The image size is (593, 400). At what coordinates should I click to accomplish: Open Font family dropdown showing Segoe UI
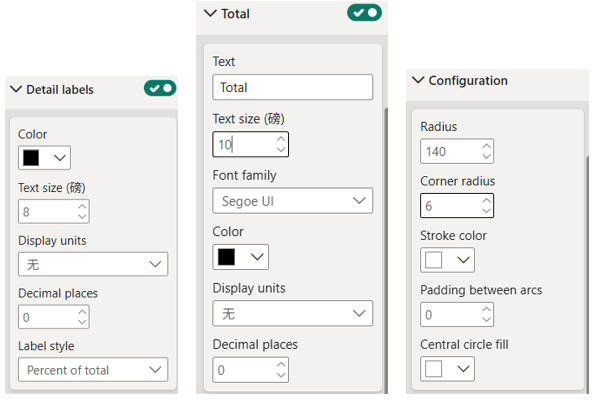click(x=293, y=200)
